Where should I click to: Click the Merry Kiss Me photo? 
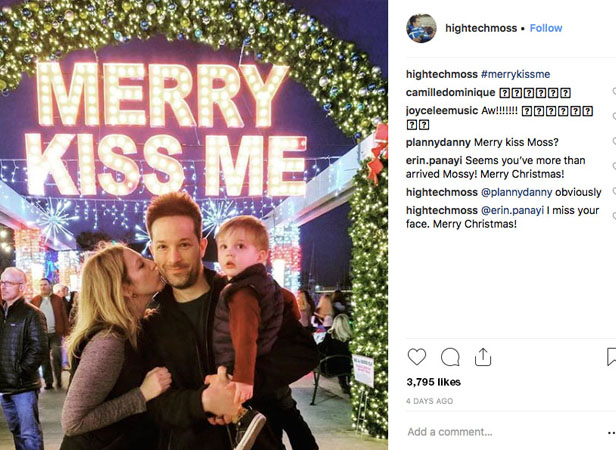[194, 225]
